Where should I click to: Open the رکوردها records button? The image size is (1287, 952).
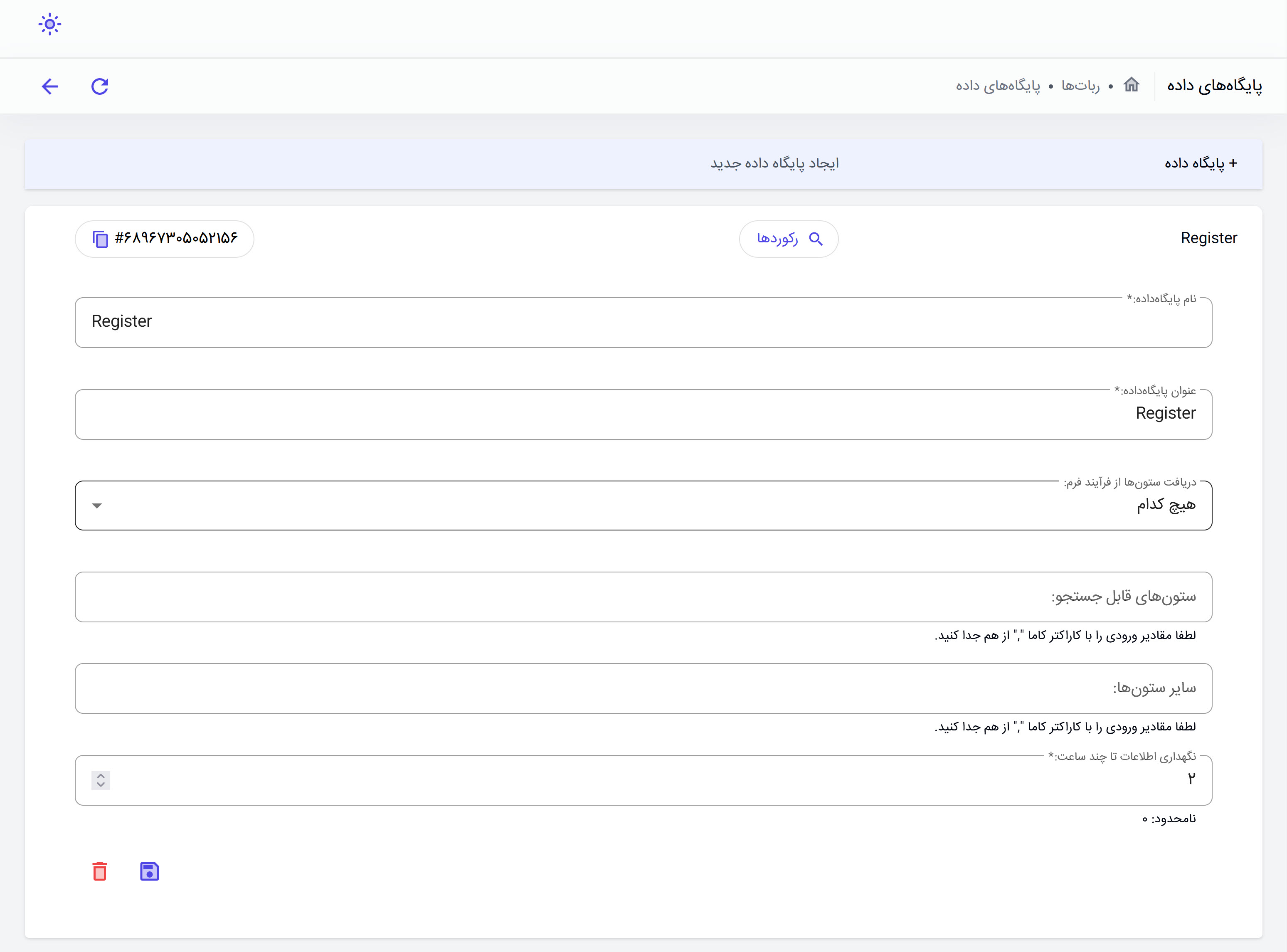(x=777, y=239)
